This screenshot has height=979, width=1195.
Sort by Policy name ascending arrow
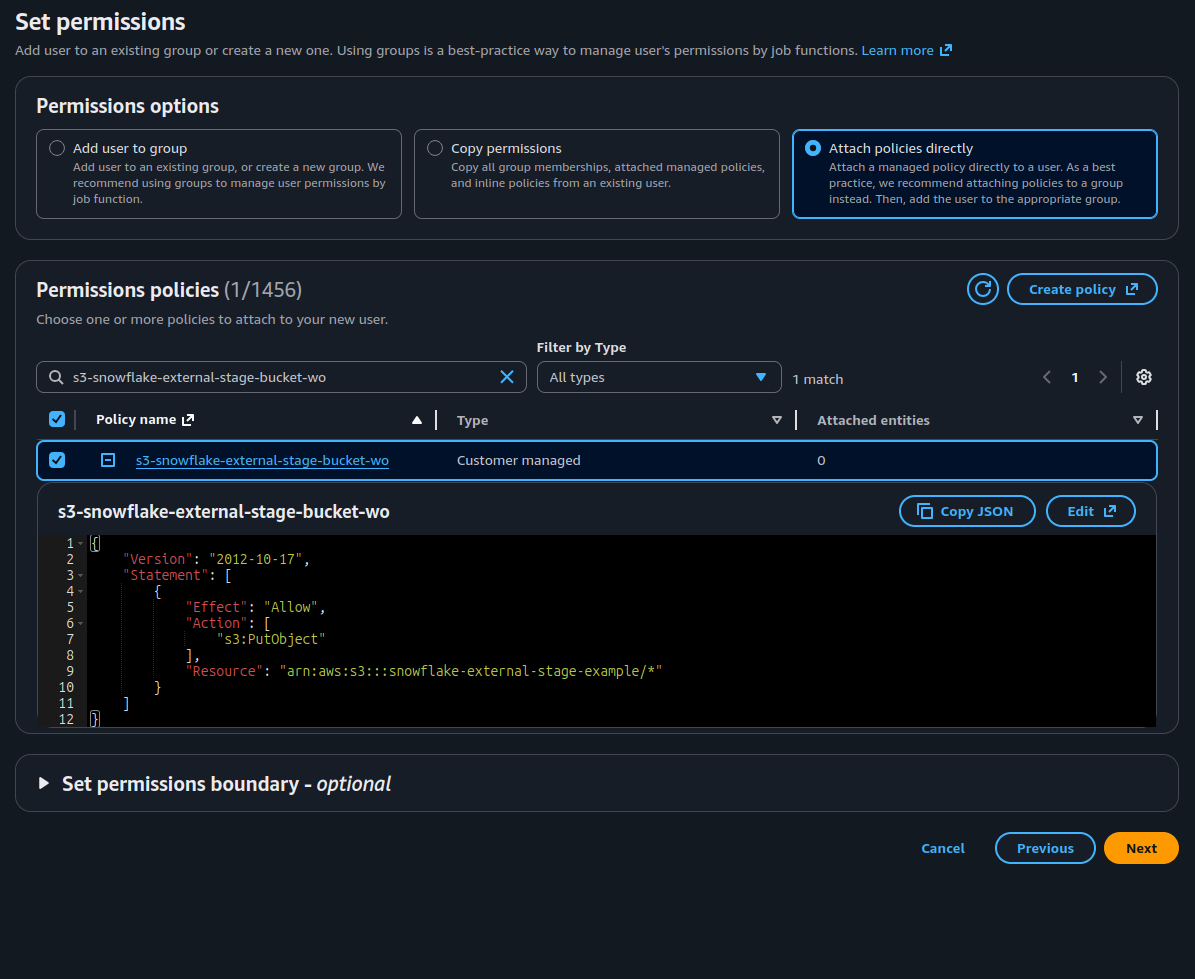[x=417, y=421]
